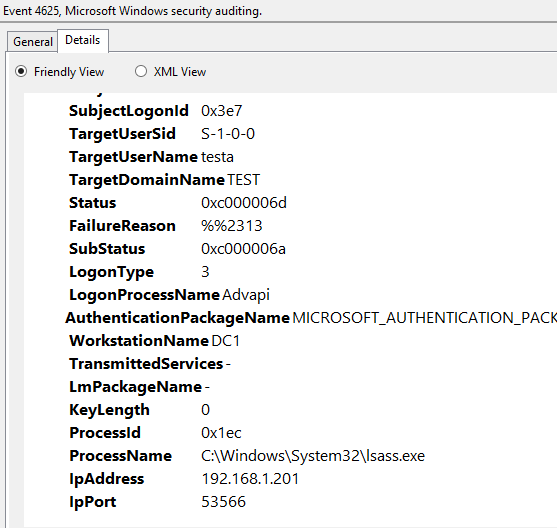Click the LogonProcessName value Advapi
557x528 pixels.
[x=246, y=295]
